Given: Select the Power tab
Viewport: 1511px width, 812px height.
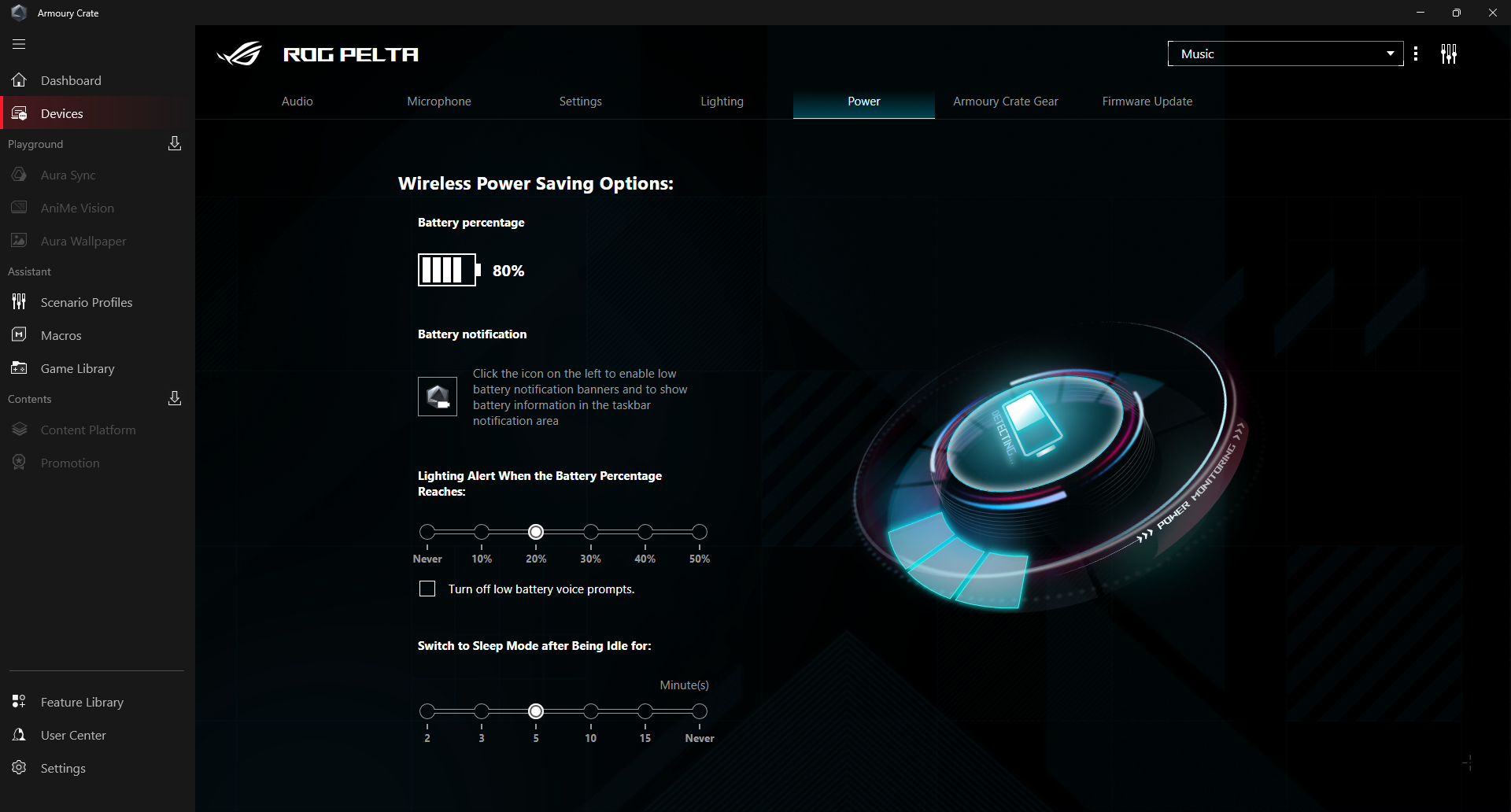Looking at the screenshot, I should (864, 101).
